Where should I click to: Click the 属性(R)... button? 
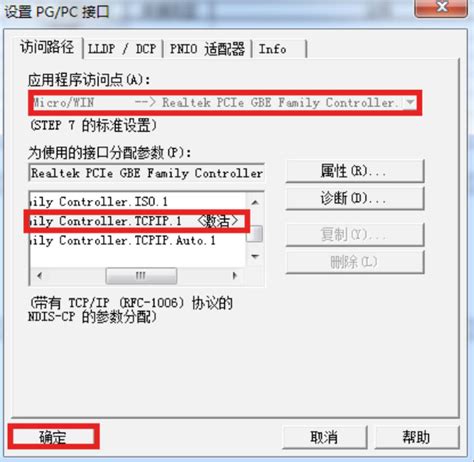tap(355, 171)
